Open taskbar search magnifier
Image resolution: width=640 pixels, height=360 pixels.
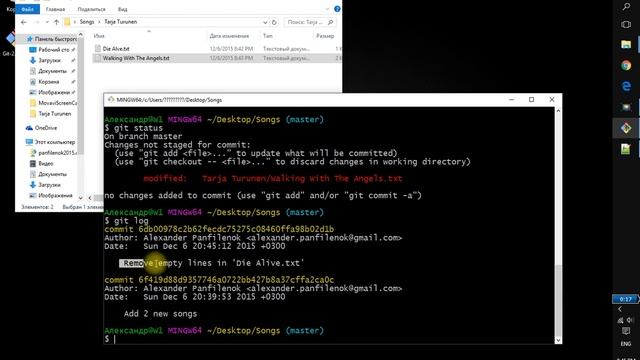(626, 6)
